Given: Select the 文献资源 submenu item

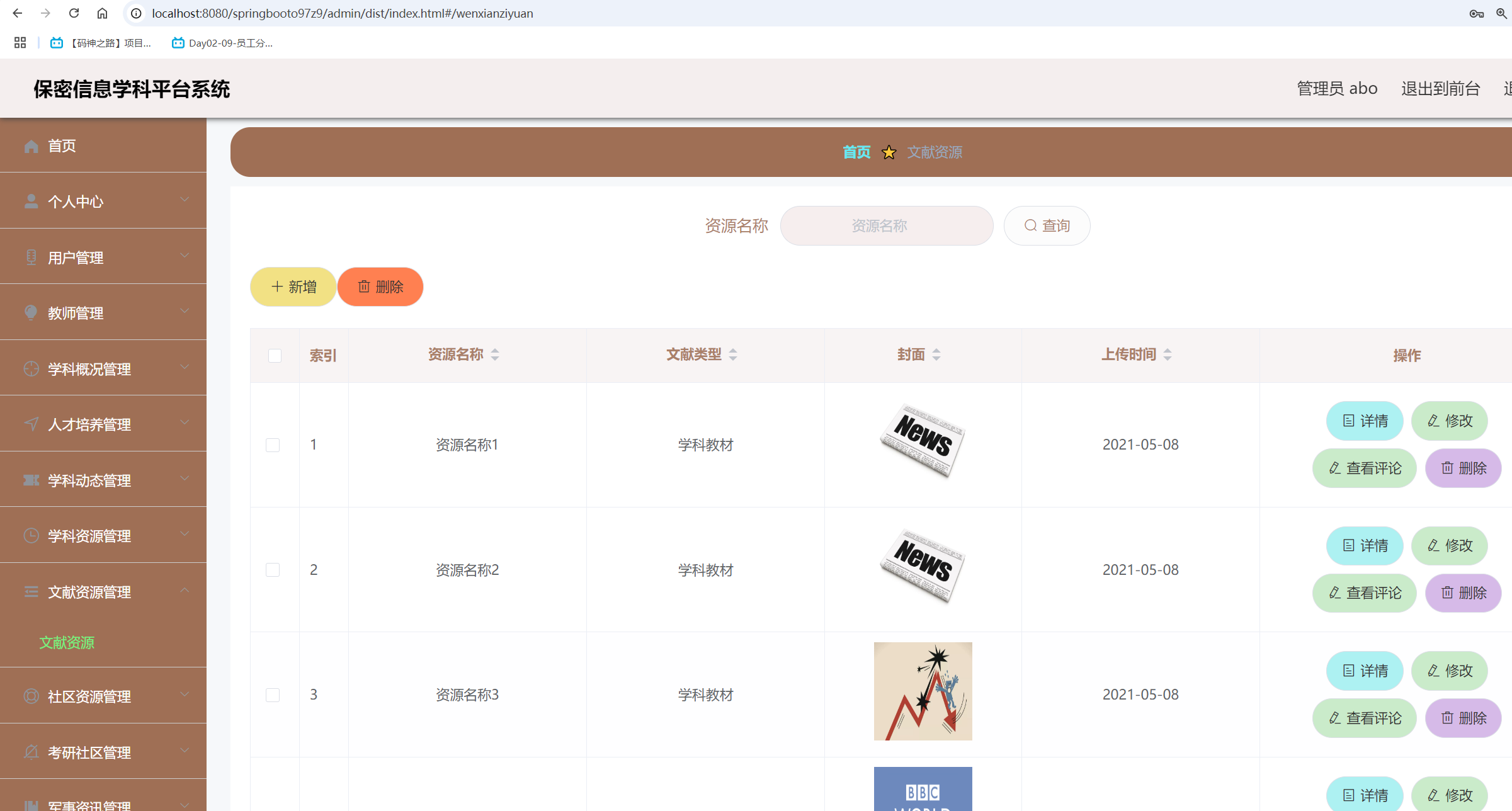Looking at the screenshot, I should click(x=67, y=642).
